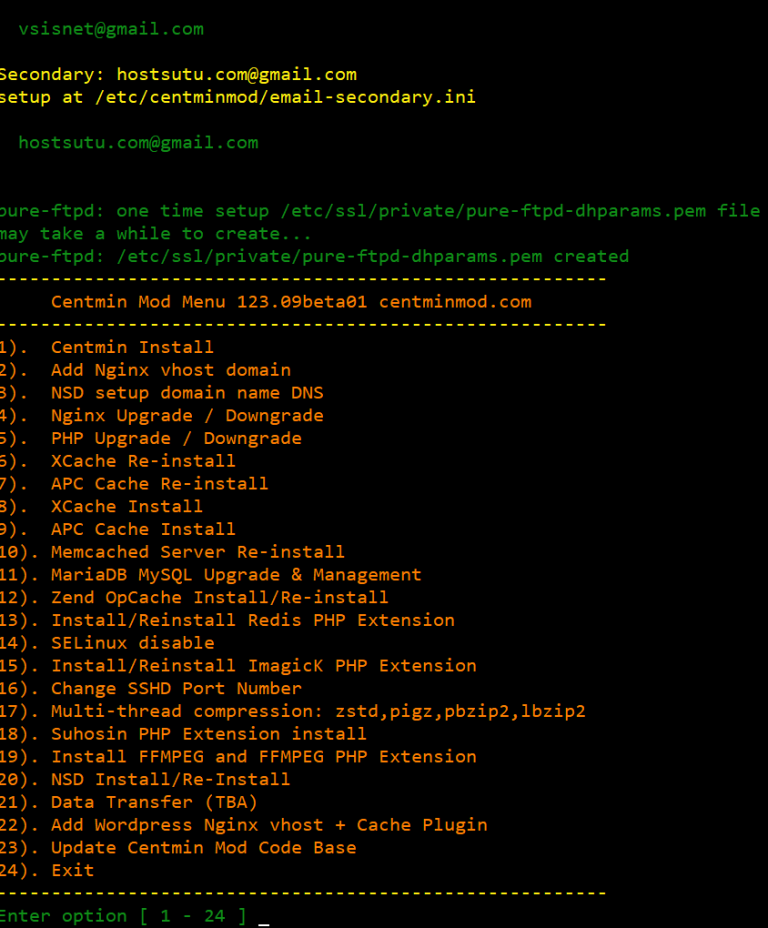Click Add Wordpress Nginx vhost option

pos(269,825)
